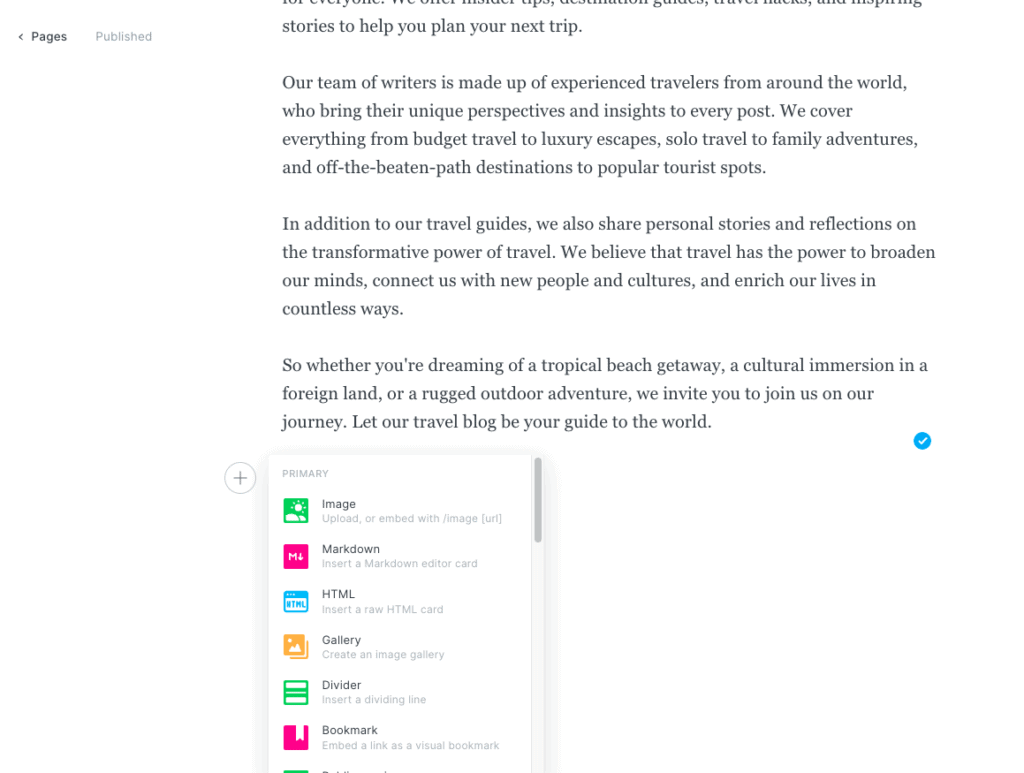Click the pink Bookmark card icon
1024x773 pixels.
click(295, 737)
